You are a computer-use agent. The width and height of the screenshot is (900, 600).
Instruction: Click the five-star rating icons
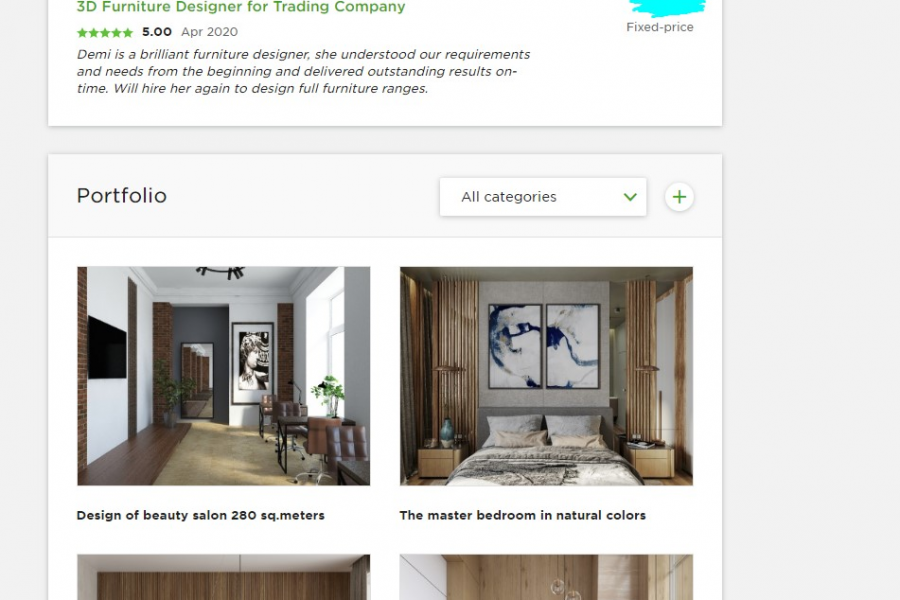[105, 33]
